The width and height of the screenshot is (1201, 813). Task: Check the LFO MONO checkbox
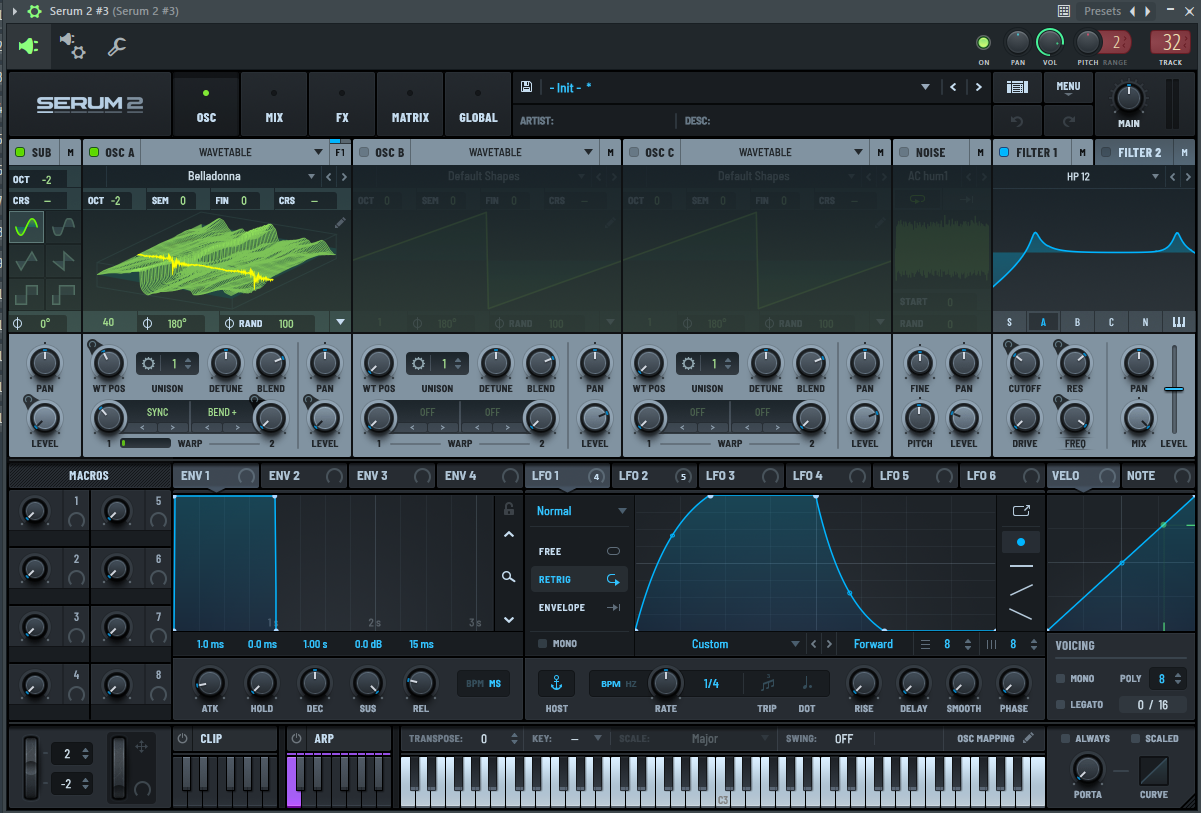[543, 643]
